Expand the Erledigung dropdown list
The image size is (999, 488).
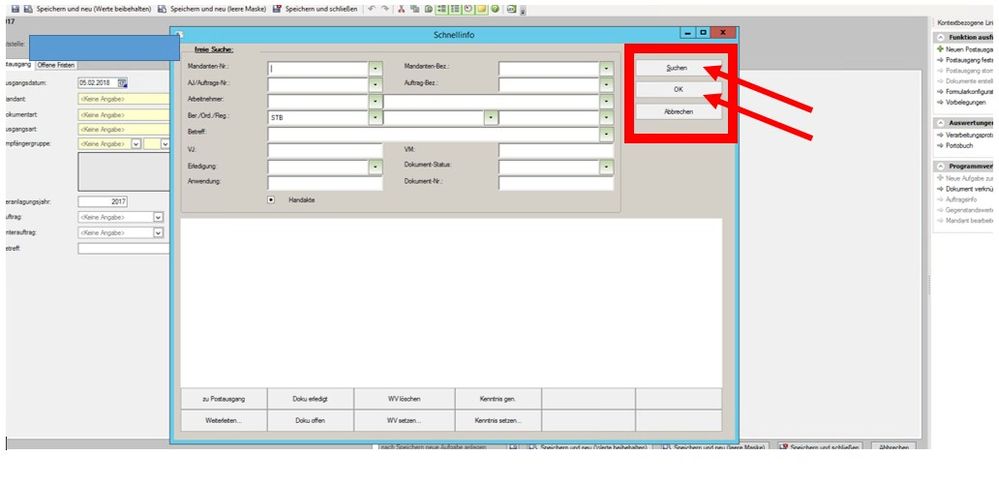click(x=376, y=167)
